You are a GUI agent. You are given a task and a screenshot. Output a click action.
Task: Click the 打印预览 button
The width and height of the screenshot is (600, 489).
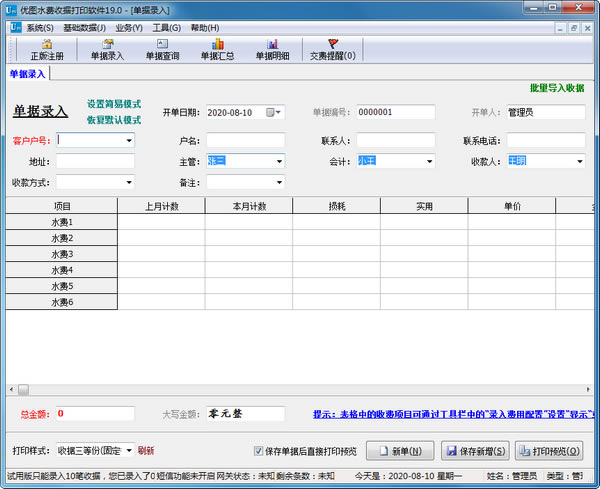pos(549,450)
